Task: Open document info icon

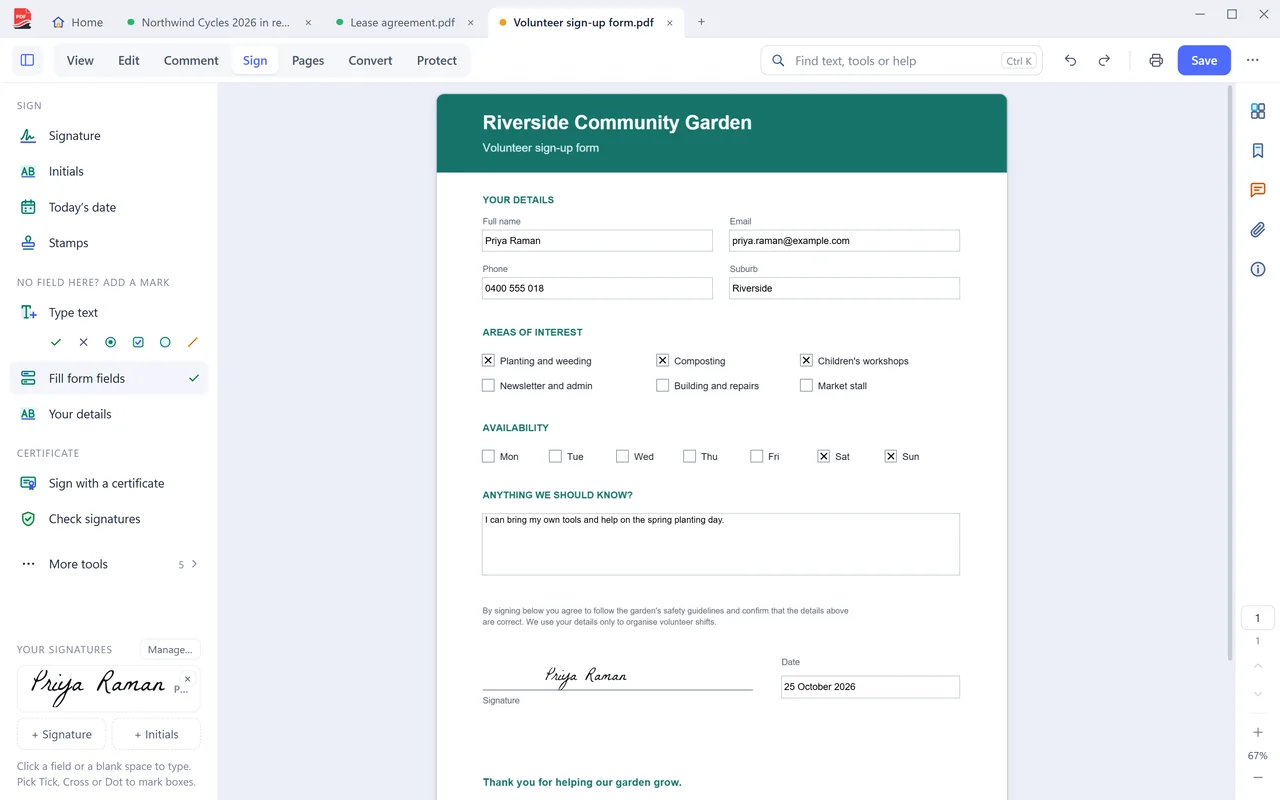Action: [1258, 269]
